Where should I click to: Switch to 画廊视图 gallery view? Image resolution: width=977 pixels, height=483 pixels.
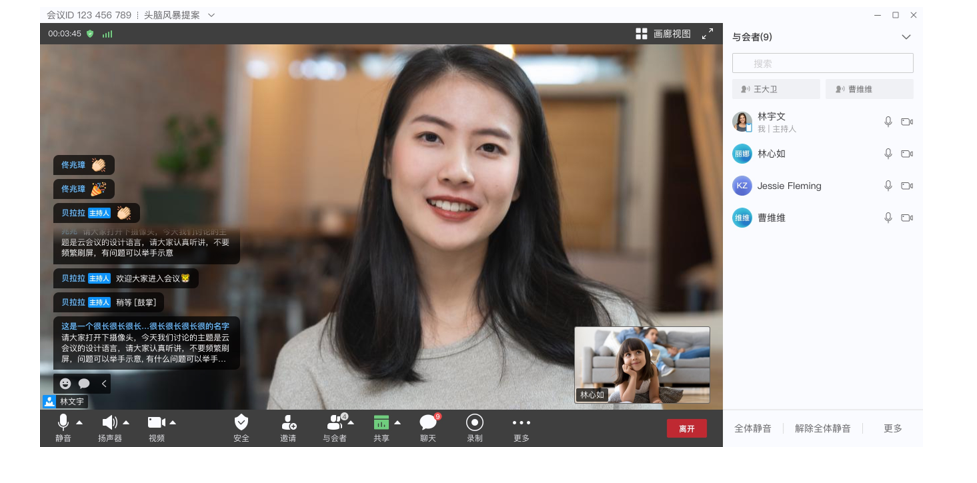tap(663, 33)
